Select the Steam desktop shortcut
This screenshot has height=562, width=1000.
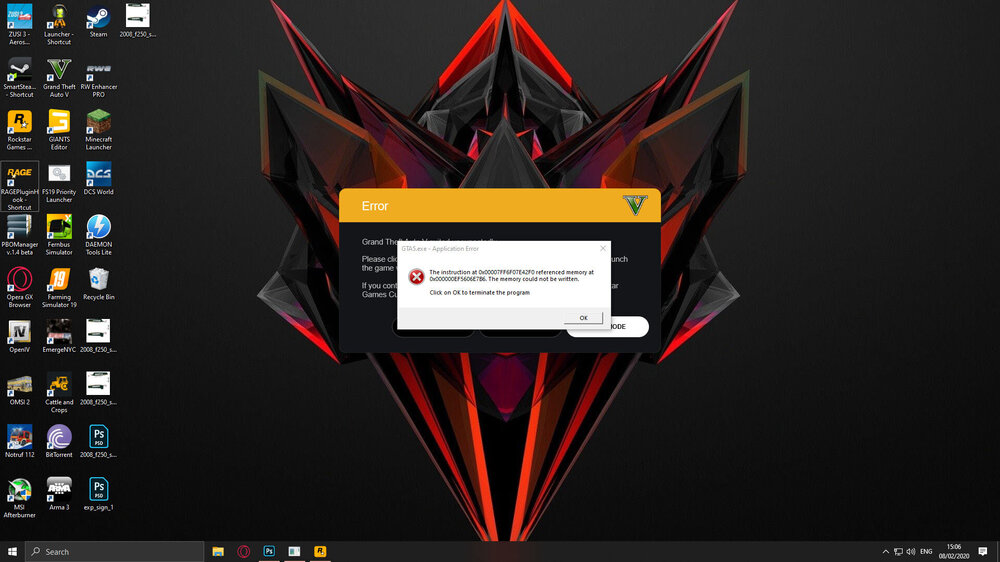pos(98,21)
